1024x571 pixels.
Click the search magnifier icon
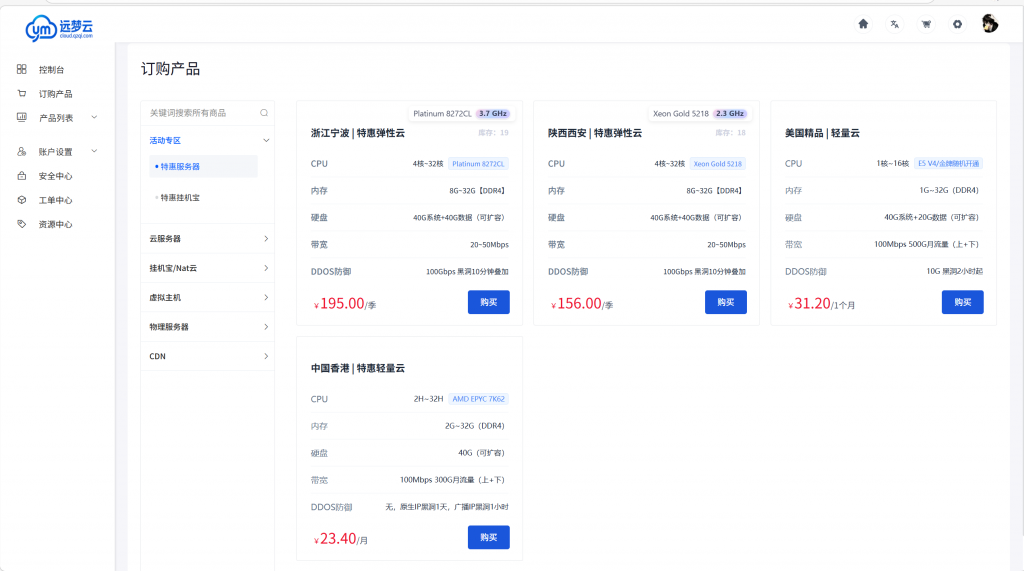coord(264,113)
